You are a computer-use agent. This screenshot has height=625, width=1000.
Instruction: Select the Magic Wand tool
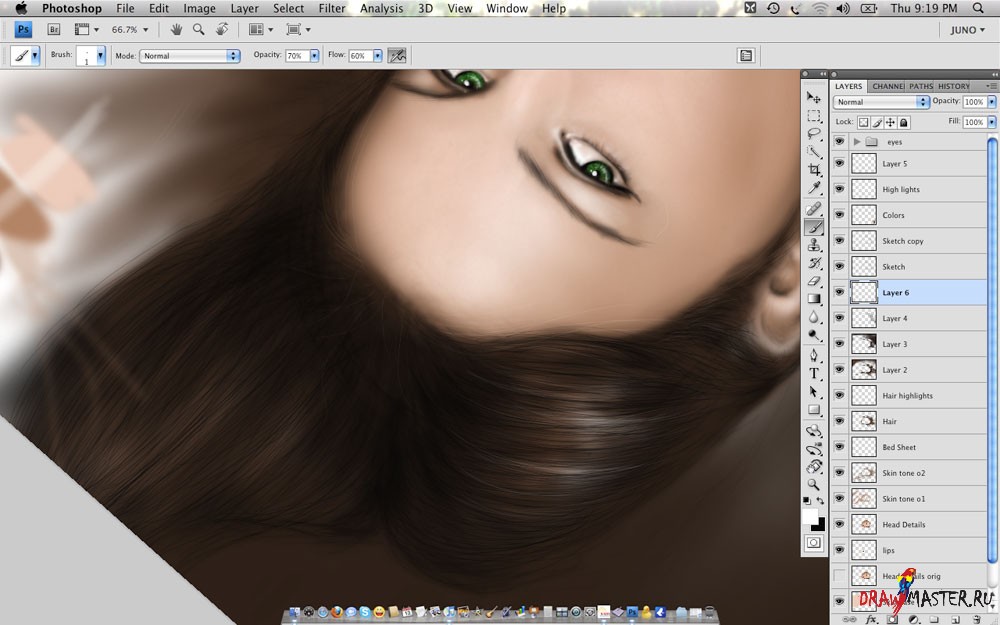pos(814,152)
